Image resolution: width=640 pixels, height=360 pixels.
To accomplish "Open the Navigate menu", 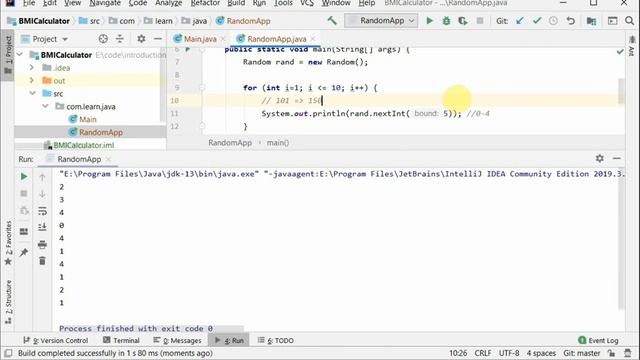I will [x=105, y=3].
